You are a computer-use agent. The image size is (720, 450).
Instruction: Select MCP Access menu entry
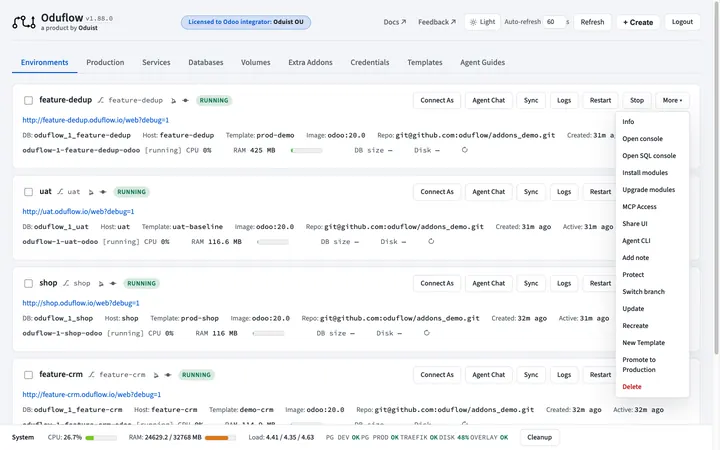click(652, 207)
